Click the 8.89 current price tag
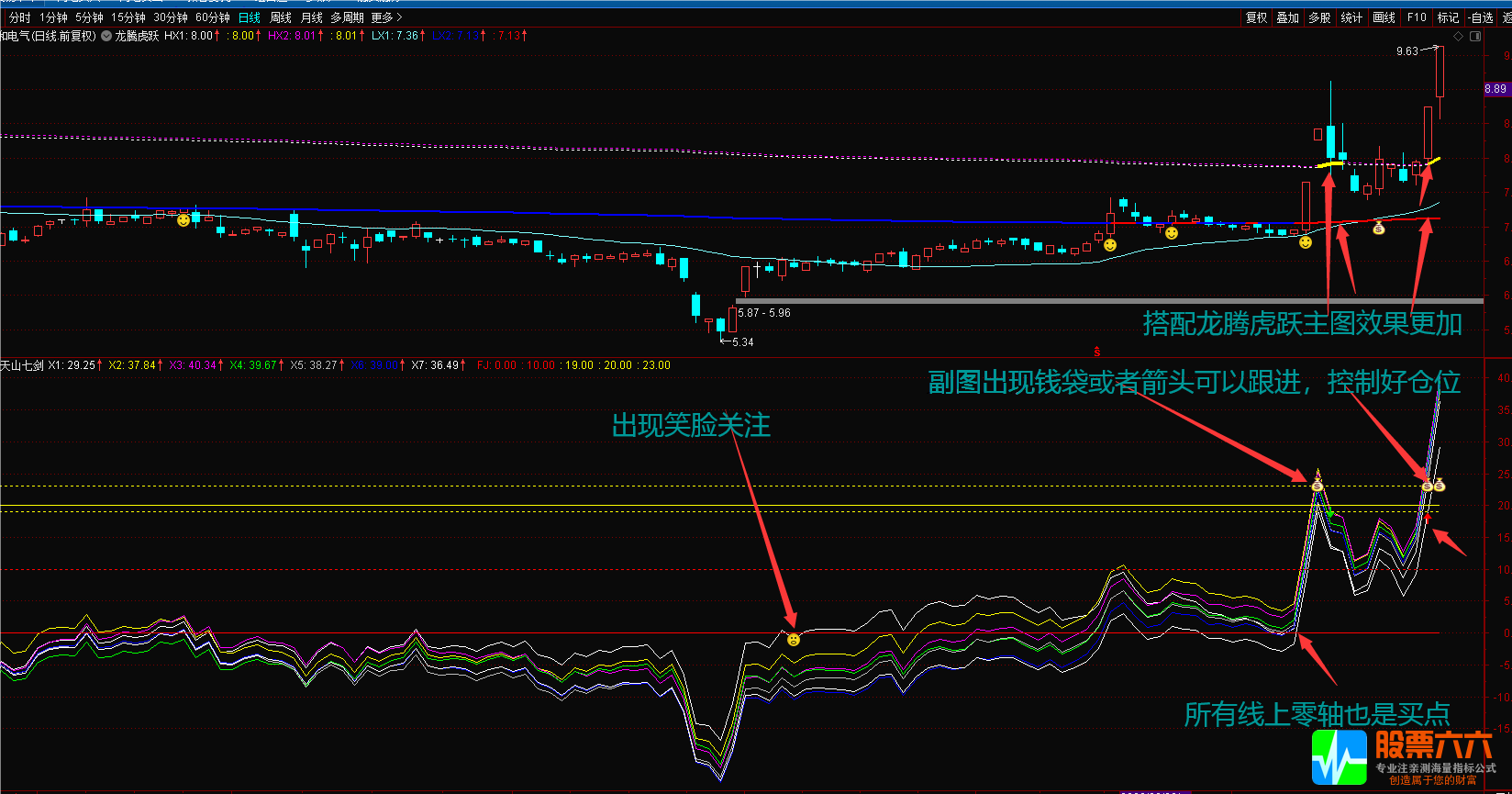Image resolution: width=1512 pixels, height=794 pixels. [1495, 89]
